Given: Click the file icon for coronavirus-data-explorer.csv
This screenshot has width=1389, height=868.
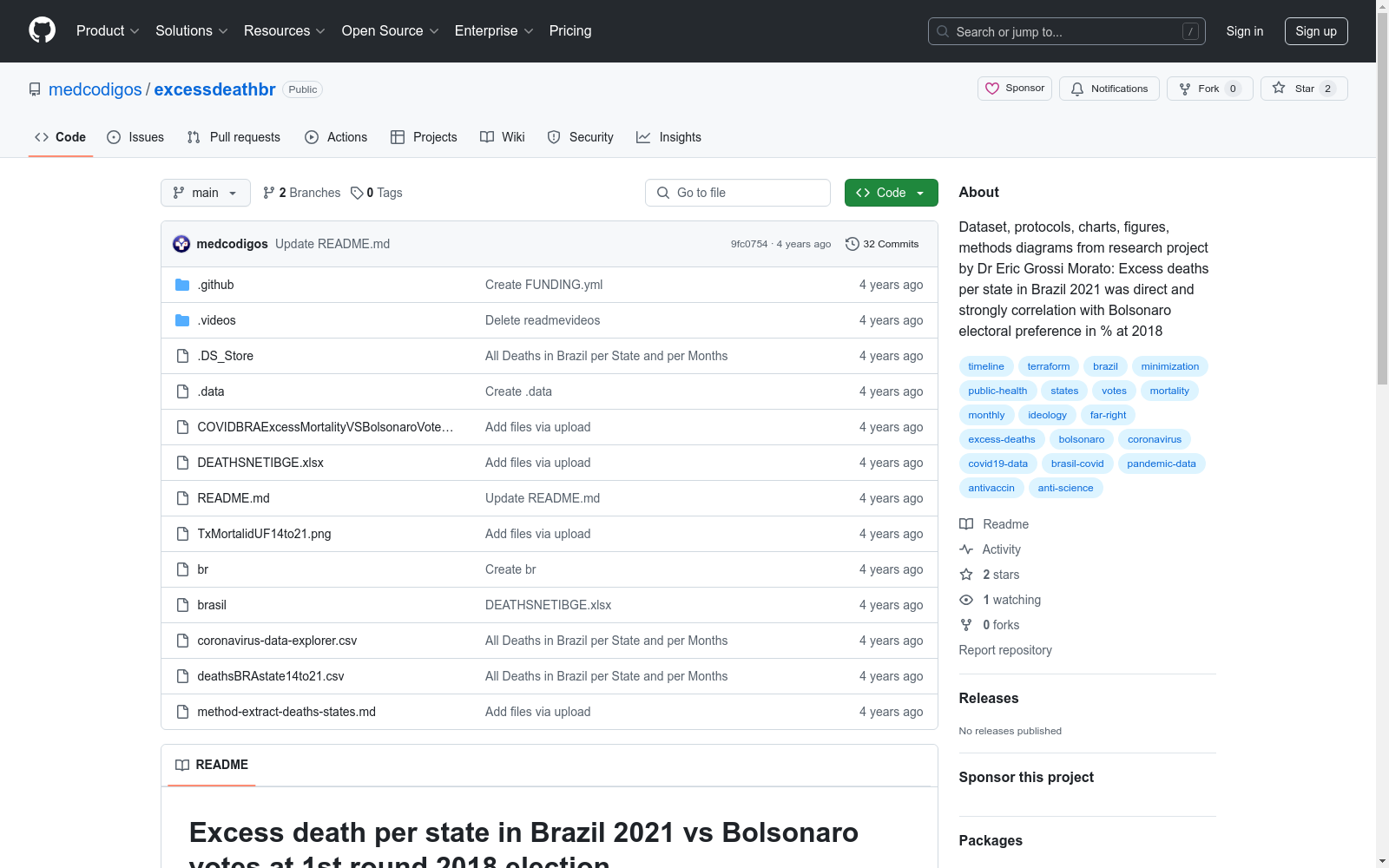Looking at the screenshot, I should pyautogui.click(x=182, y=641).
